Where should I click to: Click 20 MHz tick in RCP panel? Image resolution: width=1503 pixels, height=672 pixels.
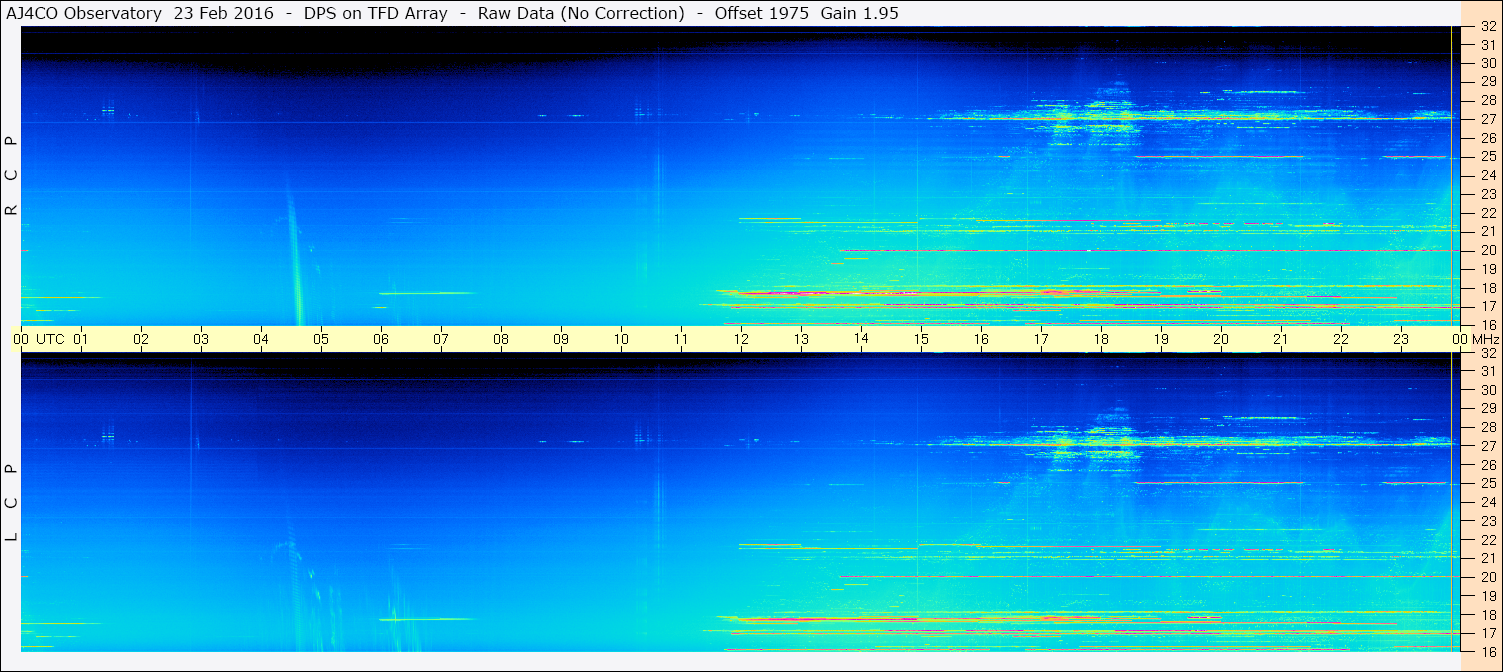tap(1487, 250)
